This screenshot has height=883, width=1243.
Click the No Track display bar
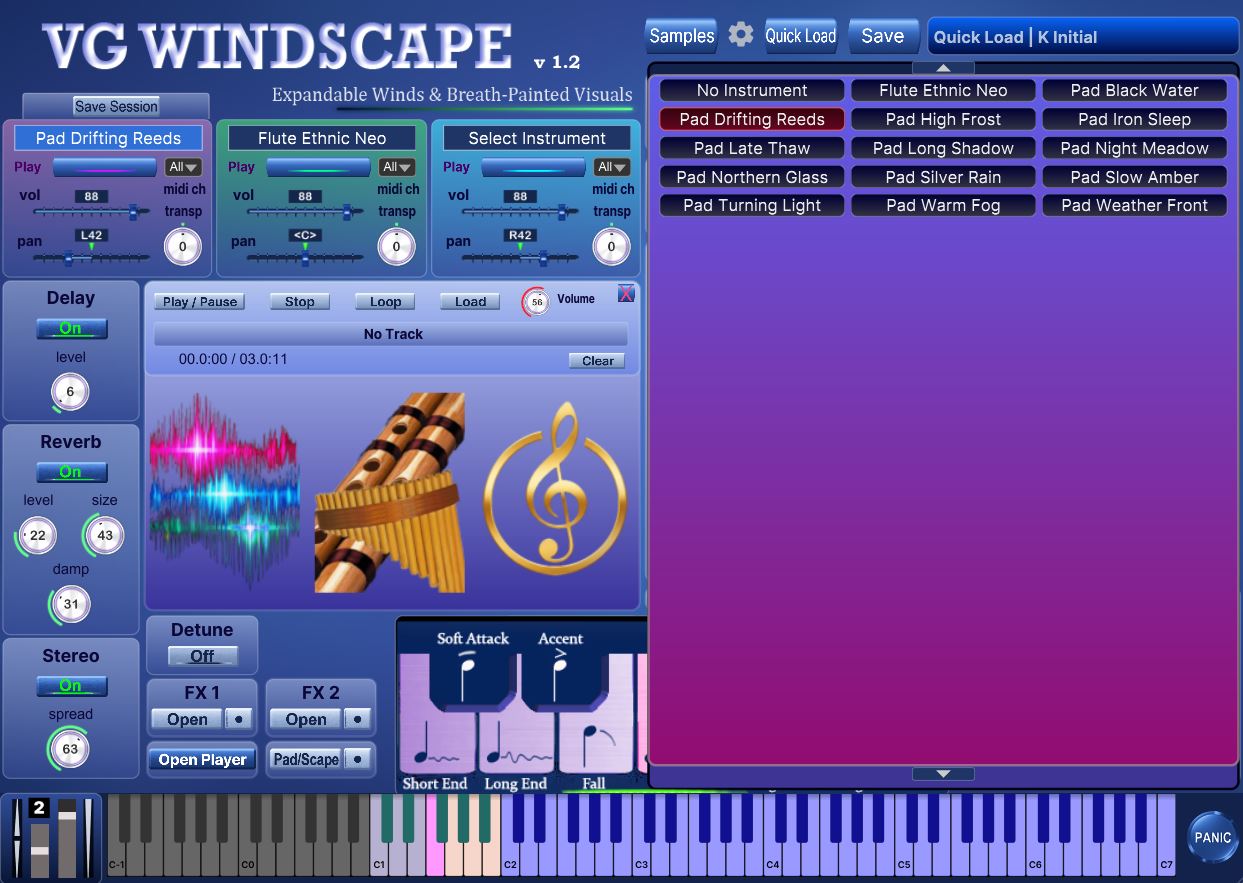click(392, 334)
